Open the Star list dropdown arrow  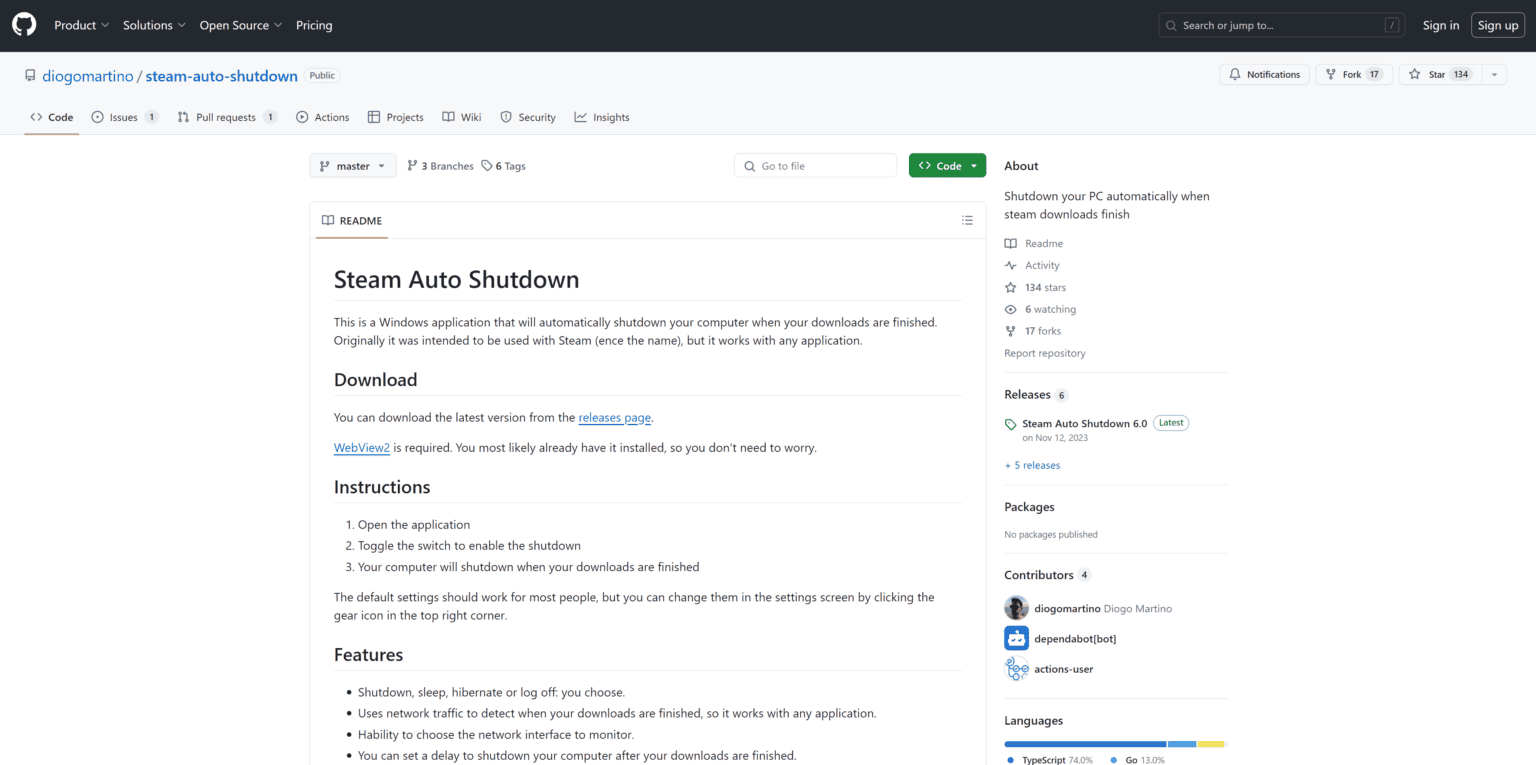1494,75
